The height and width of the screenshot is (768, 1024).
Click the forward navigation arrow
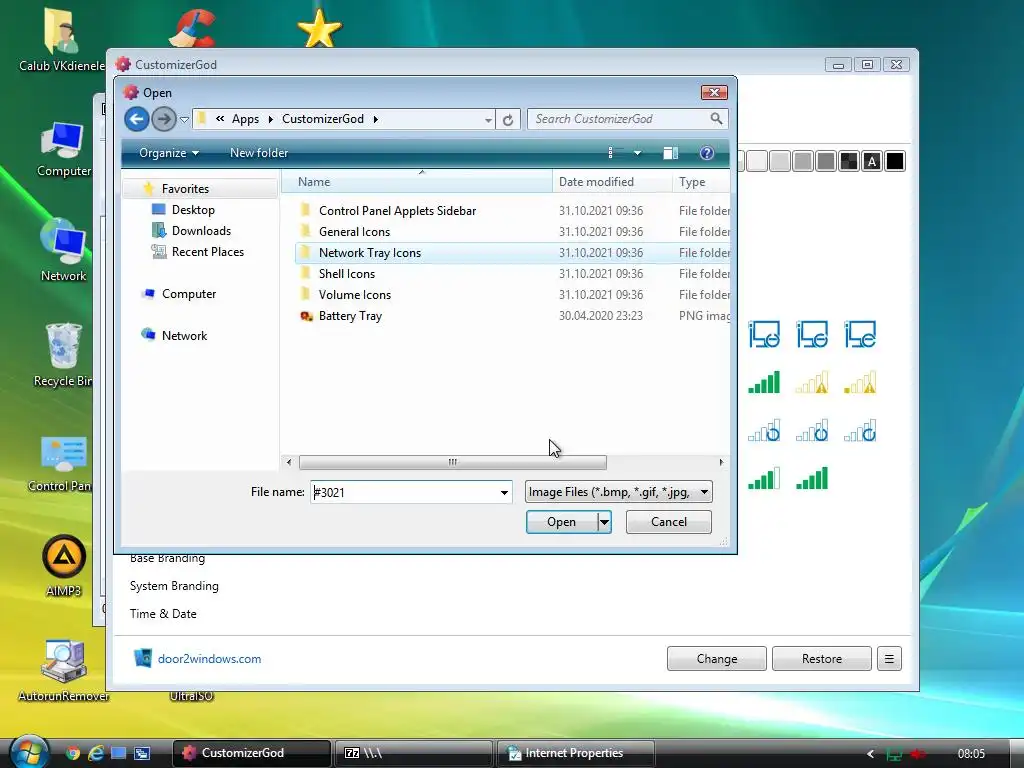pyautogui.click(x=164, y=119)
